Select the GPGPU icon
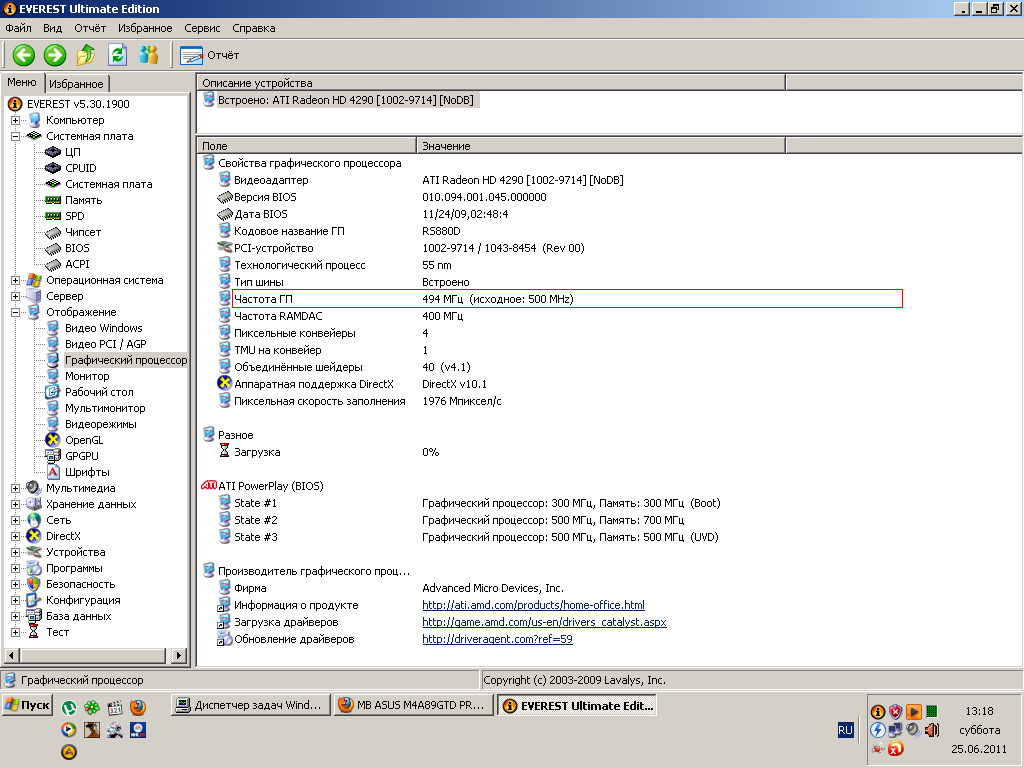1024x768 pixels. pyautogui.click(x=53, y=456)
